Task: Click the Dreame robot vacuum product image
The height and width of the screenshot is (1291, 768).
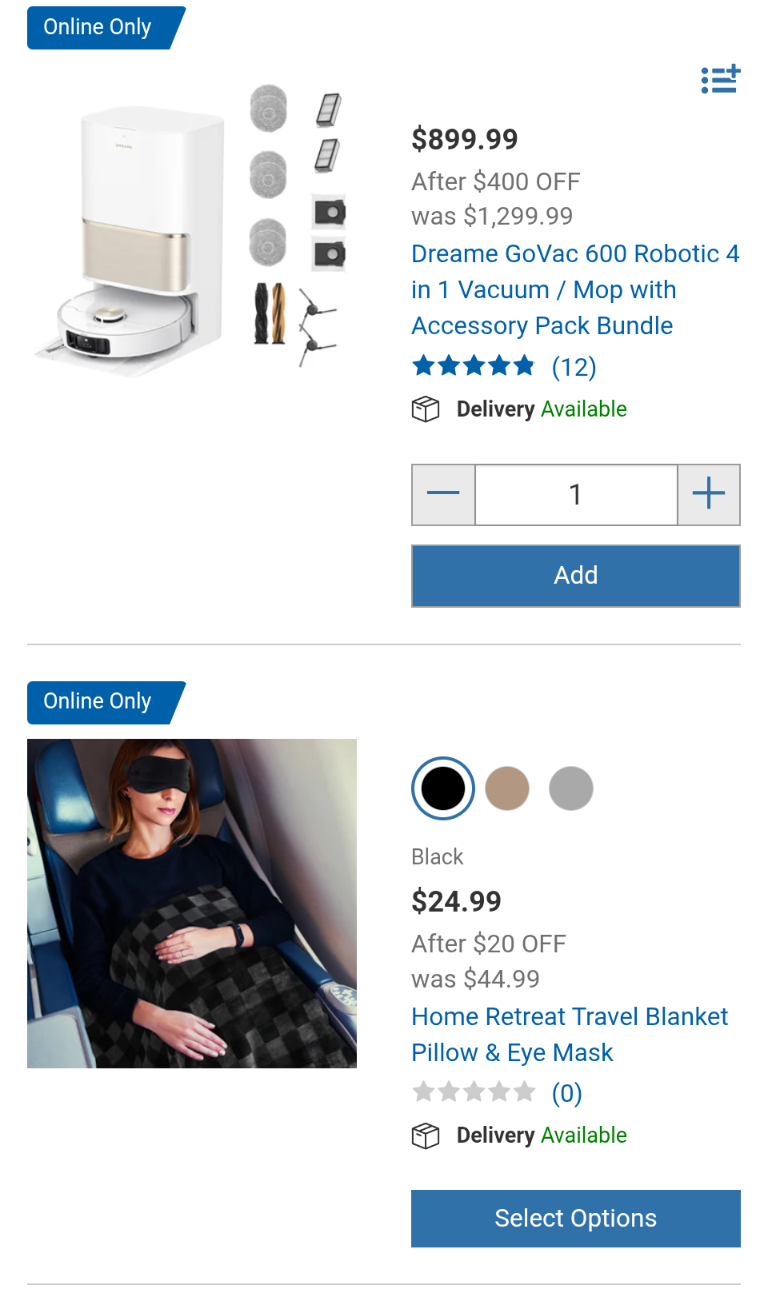Action: [191, 227]
